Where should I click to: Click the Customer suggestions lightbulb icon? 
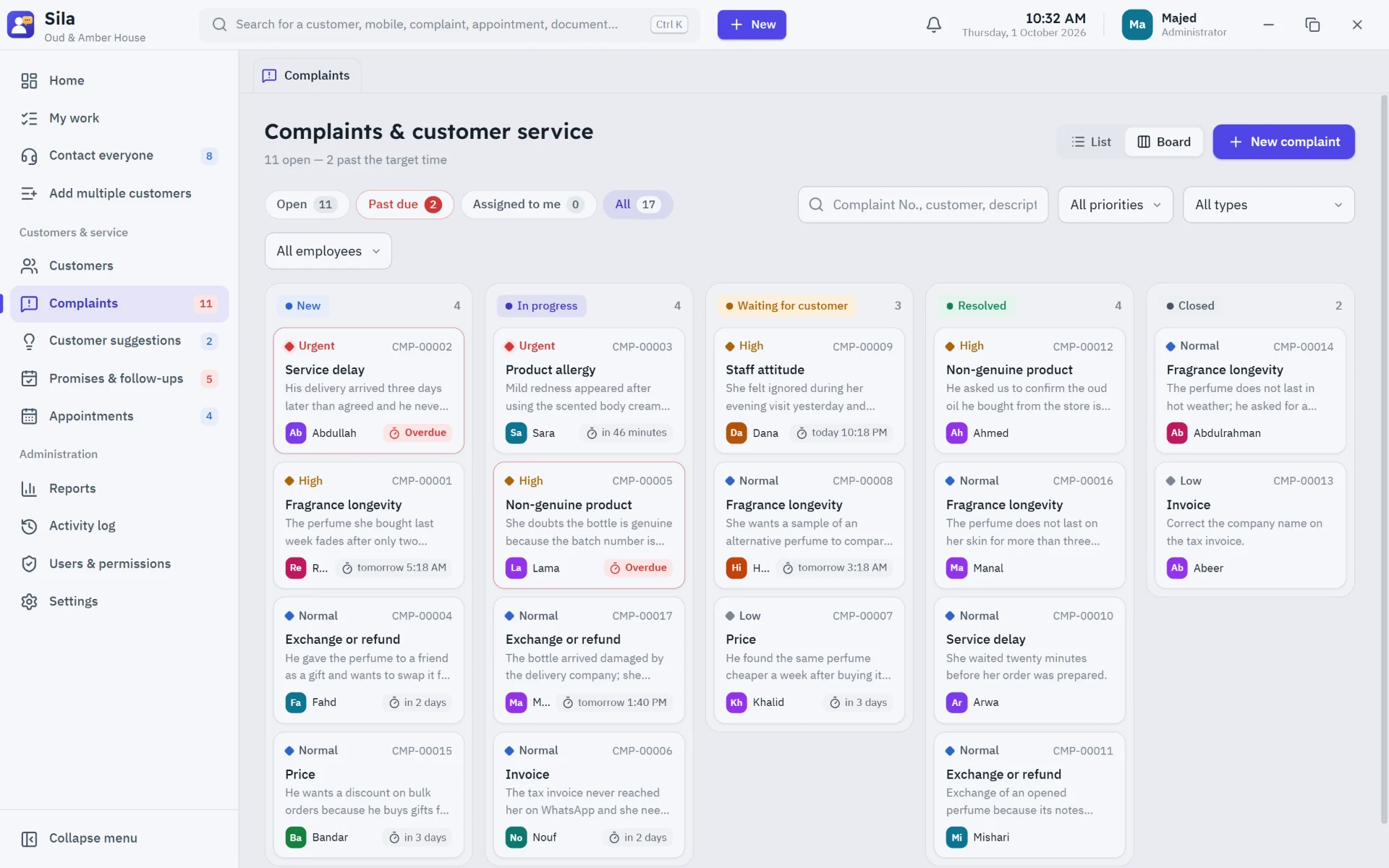pos(29,341)
